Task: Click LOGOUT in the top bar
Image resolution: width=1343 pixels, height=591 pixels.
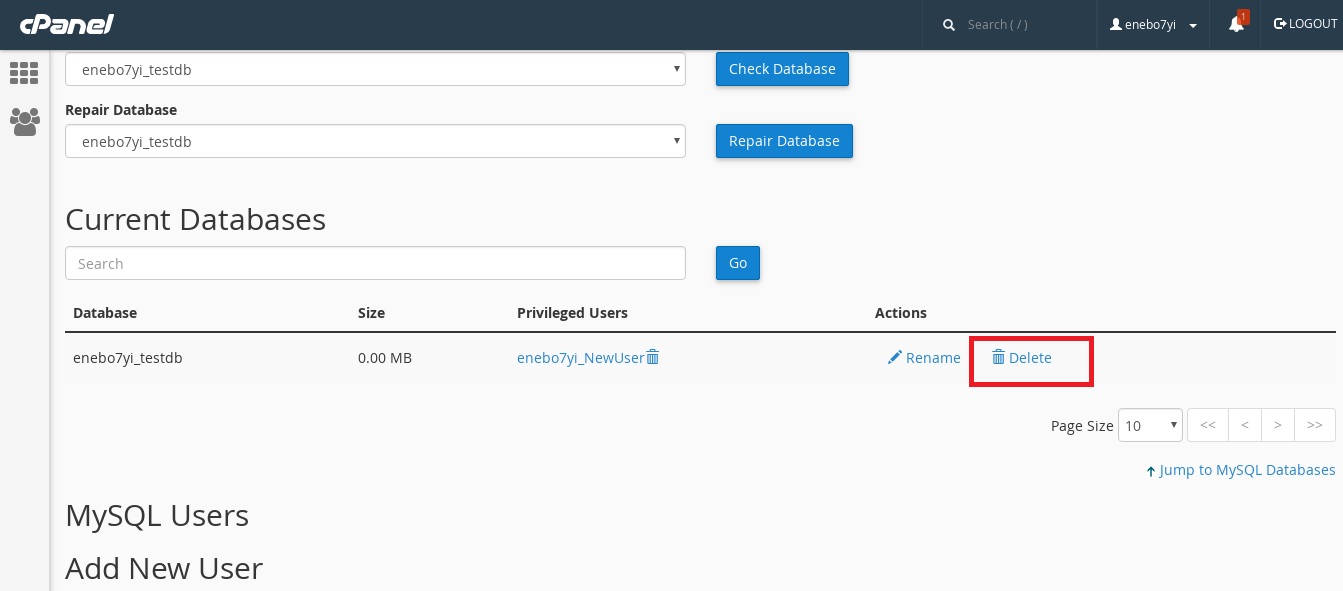Action: click(1305, 23)
